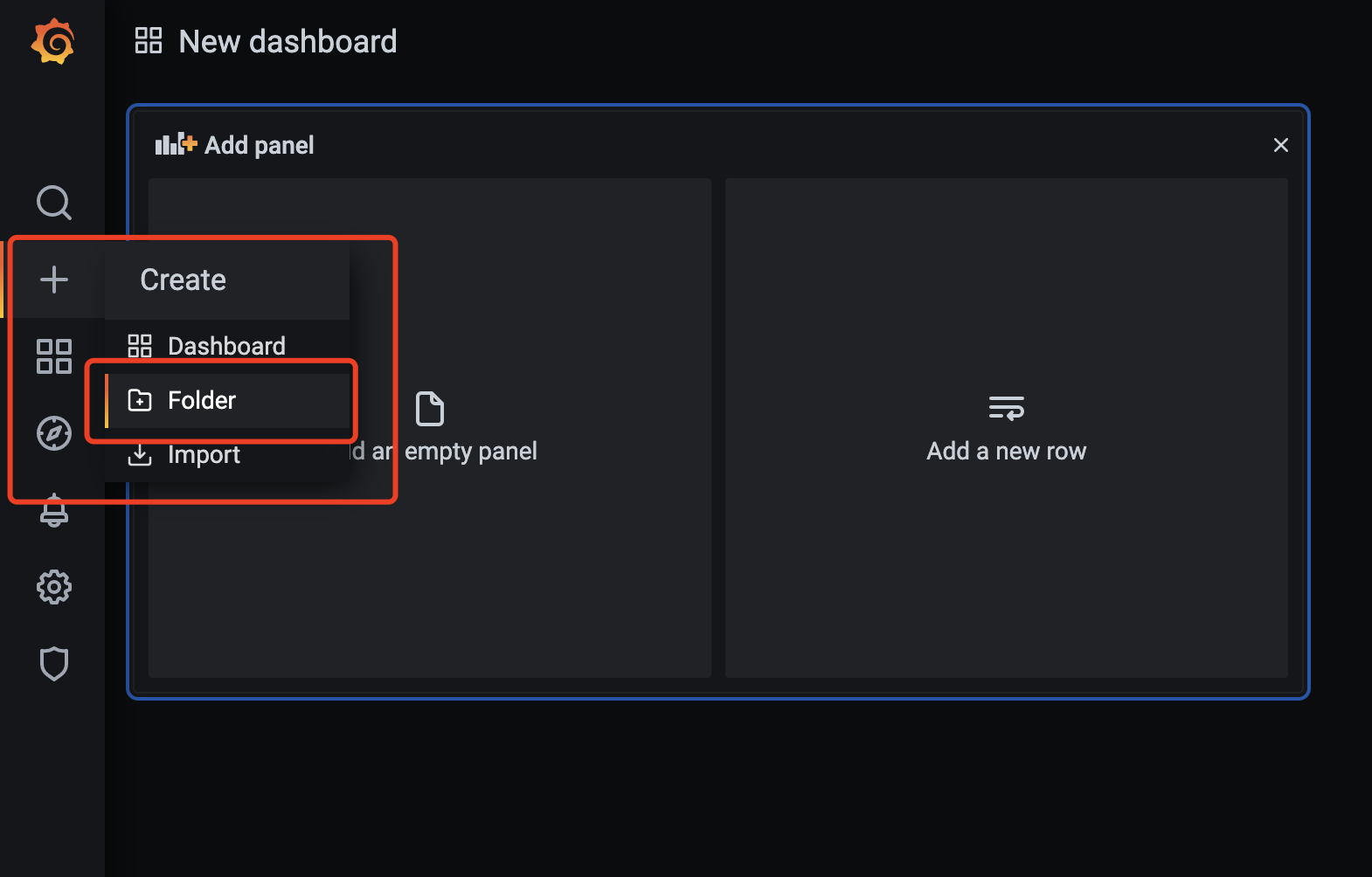Click the New dashboard title
The image size is (1372, 877).
pyautogui.click(x=288, y=41)
